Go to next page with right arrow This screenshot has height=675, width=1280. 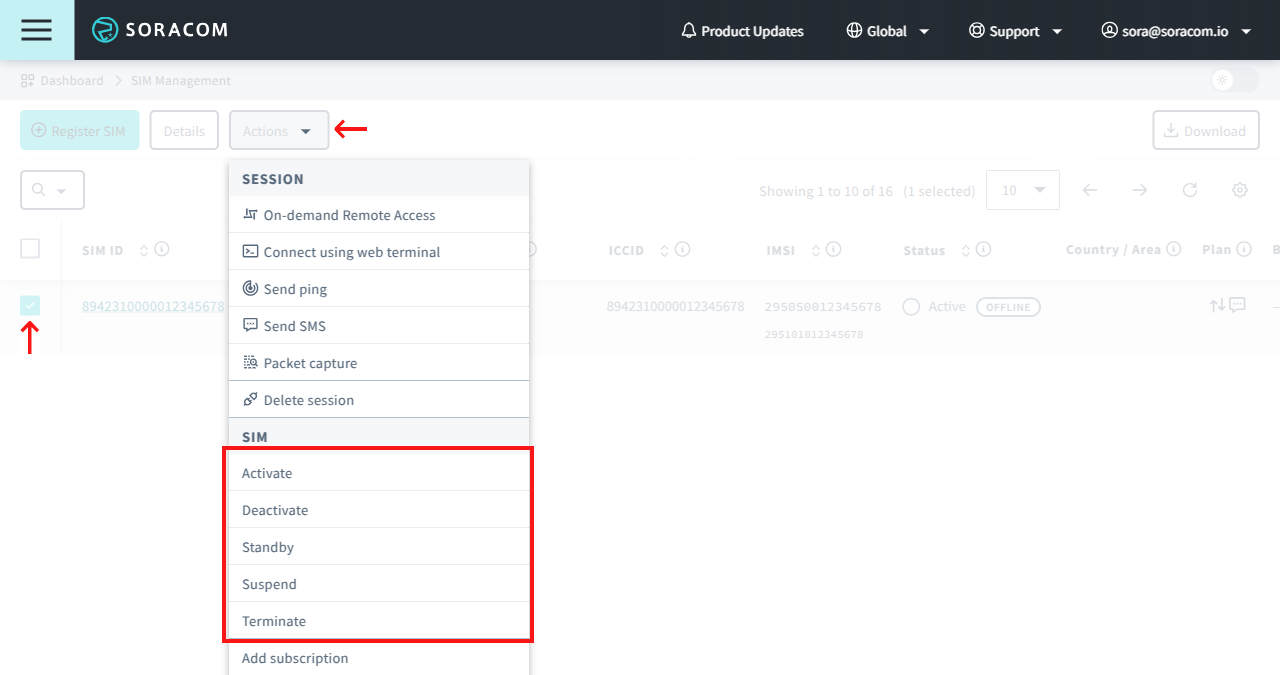1139,190
